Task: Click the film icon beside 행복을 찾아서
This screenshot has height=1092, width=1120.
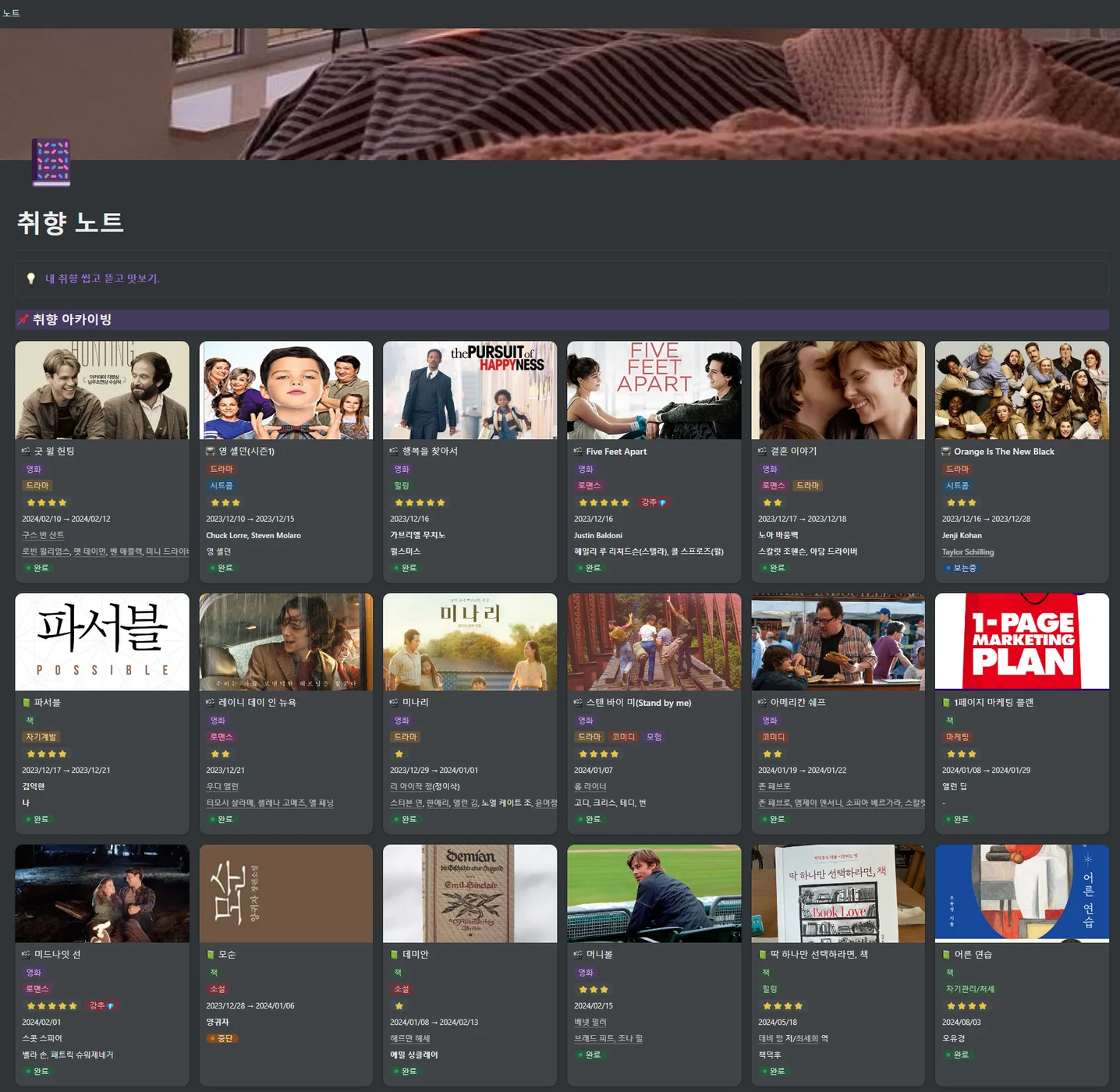Action: point(394,451)
